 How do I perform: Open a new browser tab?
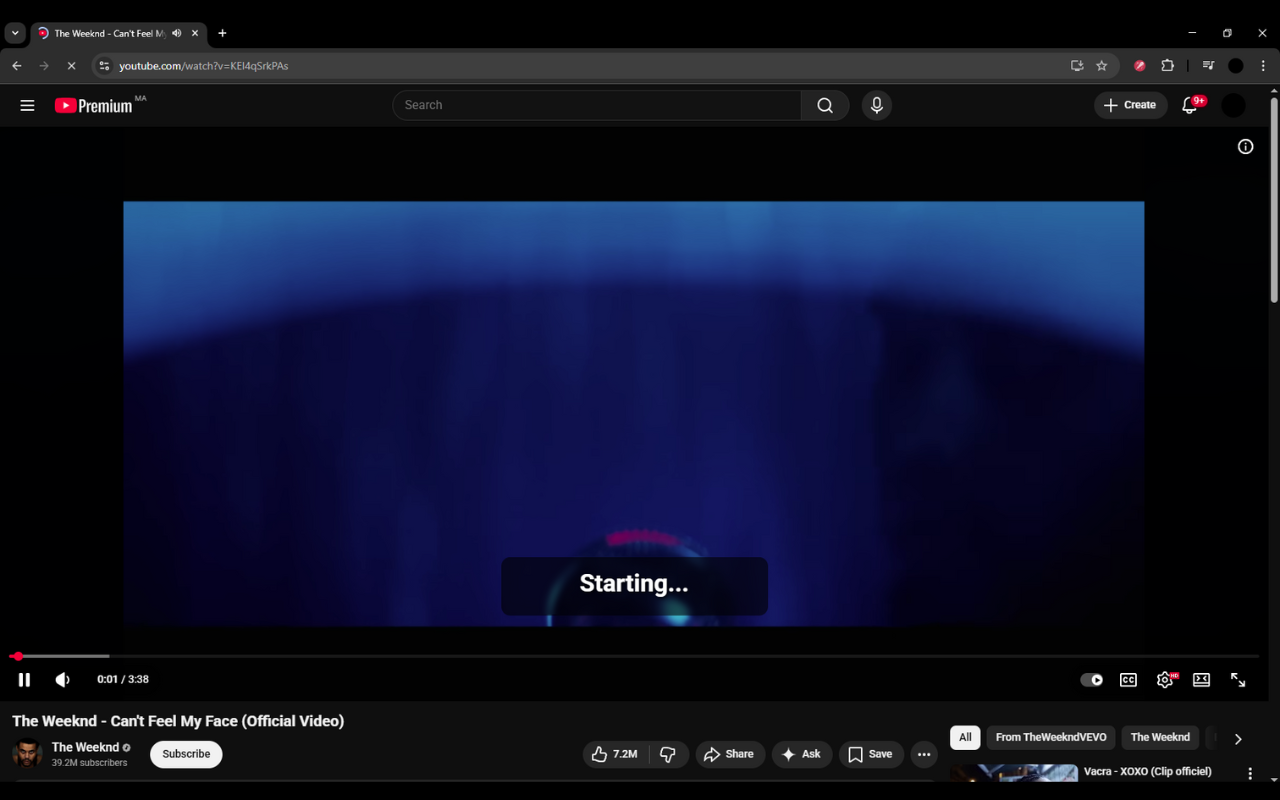(x=222, y=33)
